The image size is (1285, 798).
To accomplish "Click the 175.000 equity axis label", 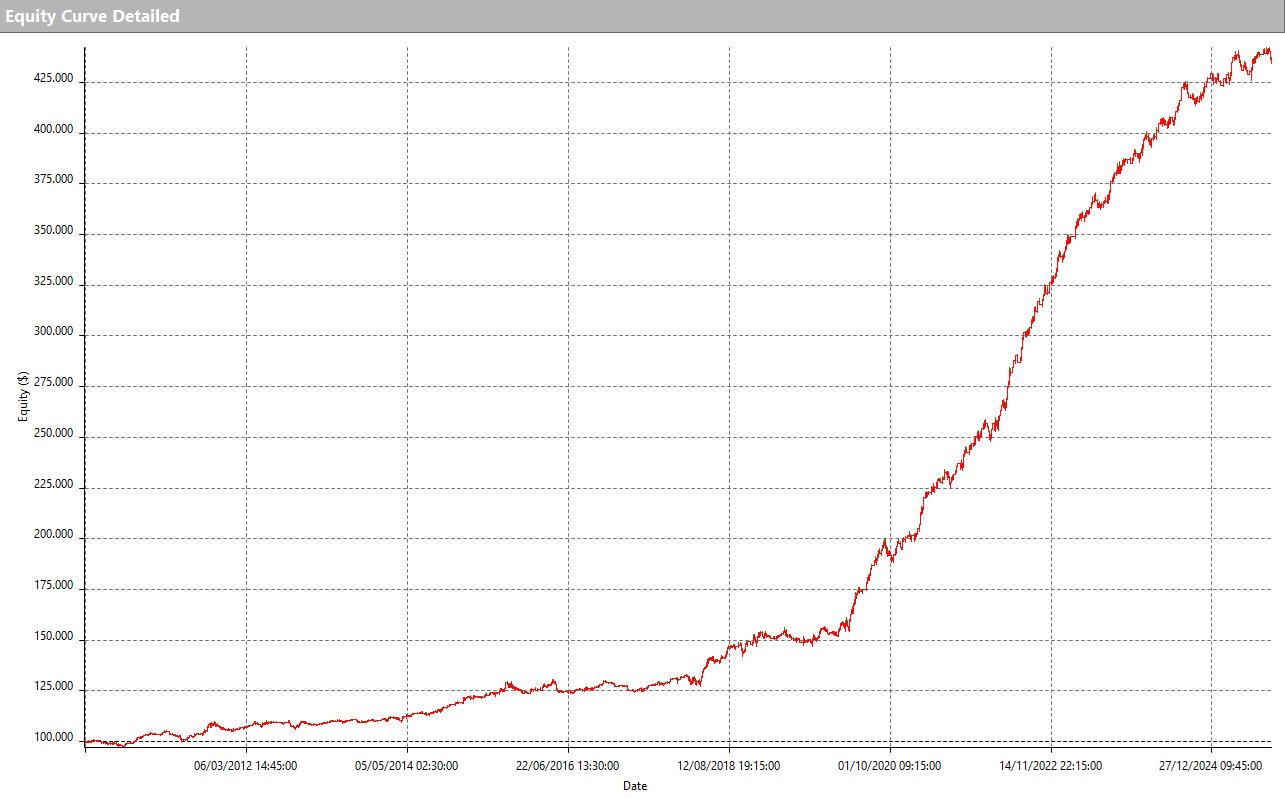I will click(x=54, y=586).
